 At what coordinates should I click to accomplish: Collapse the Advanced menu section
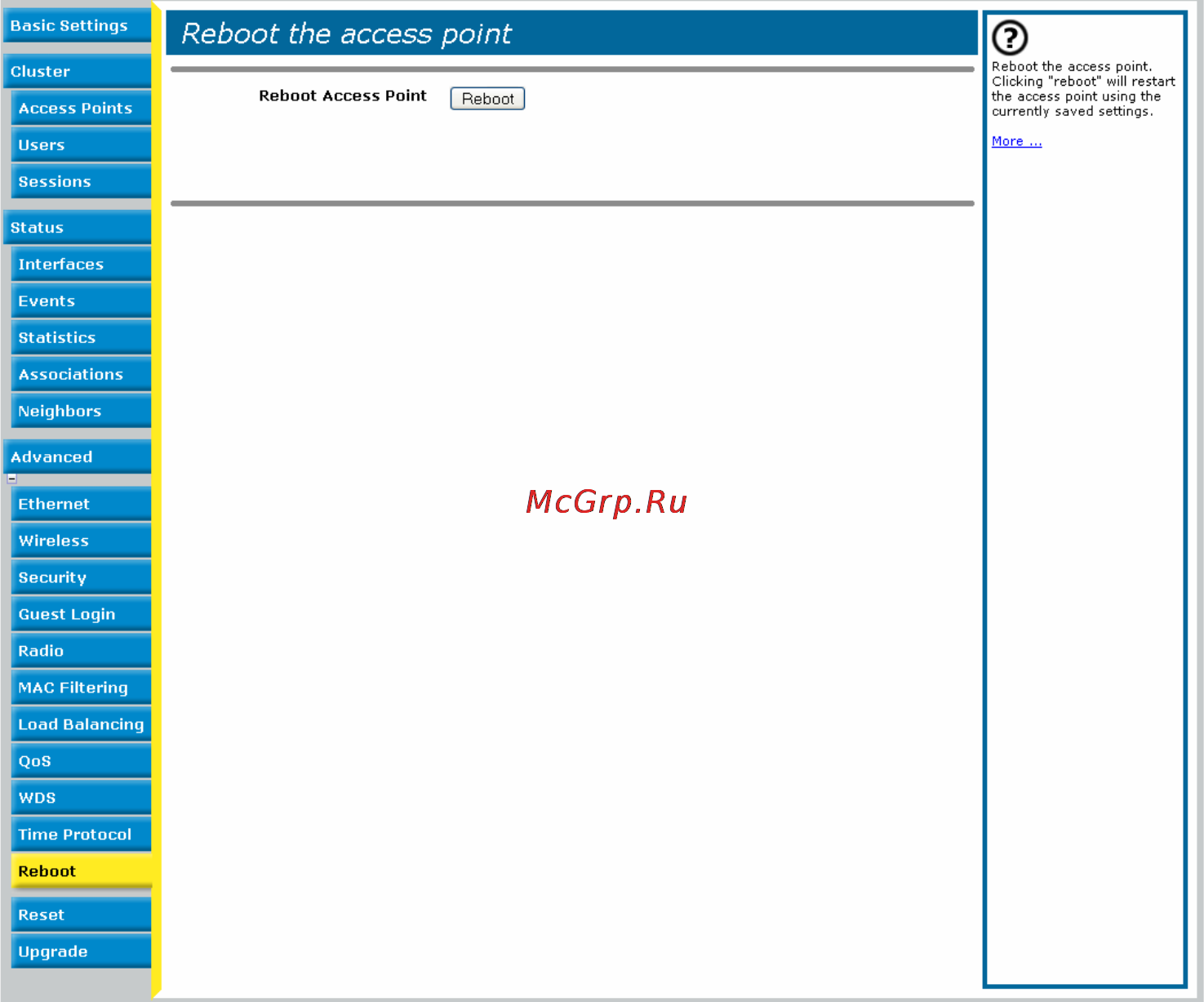11,479
